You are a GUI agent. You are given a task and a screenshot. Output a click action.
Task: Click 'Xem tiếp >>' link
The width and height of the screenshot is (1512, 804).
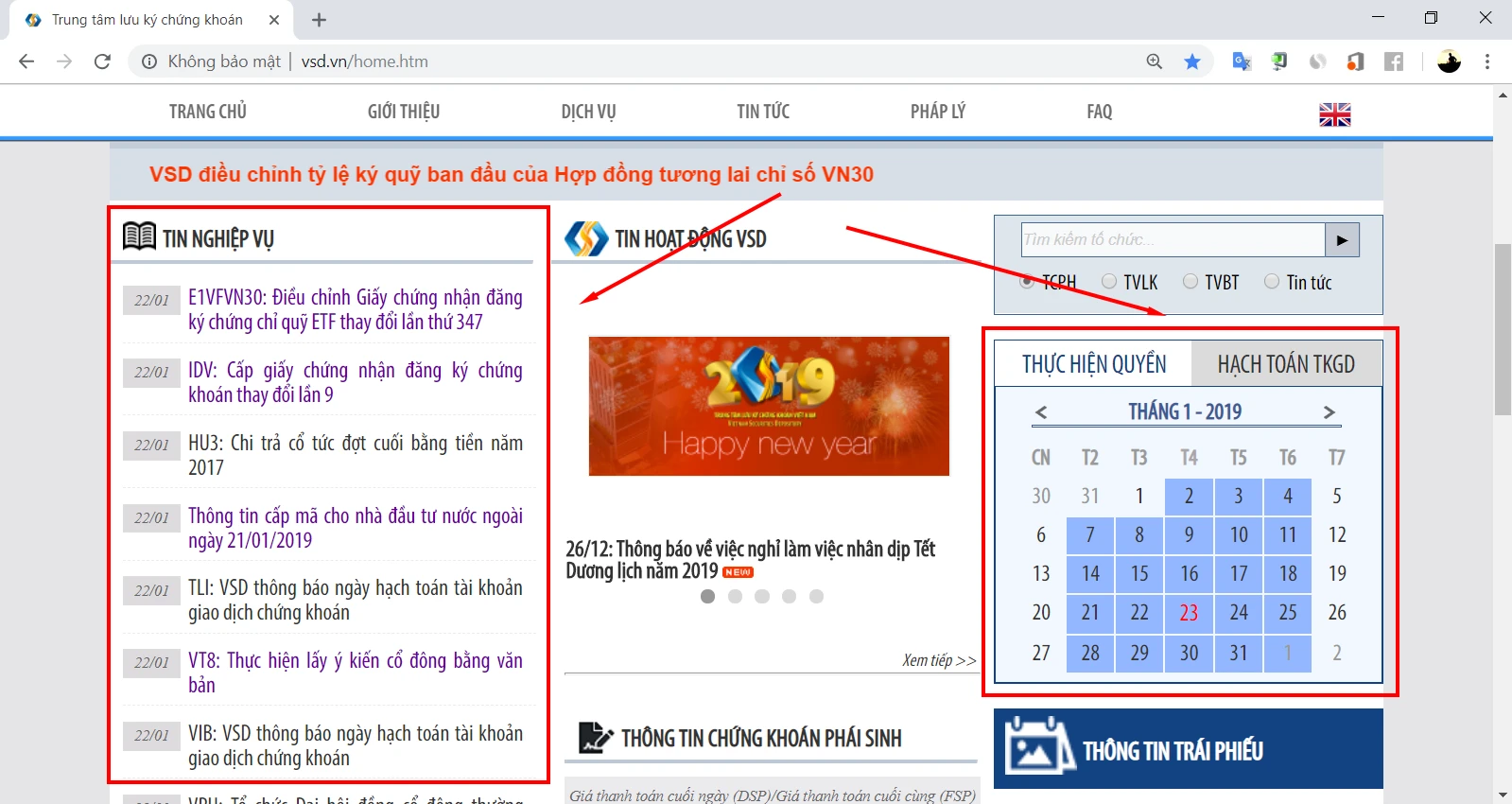(x=939, y=660)
